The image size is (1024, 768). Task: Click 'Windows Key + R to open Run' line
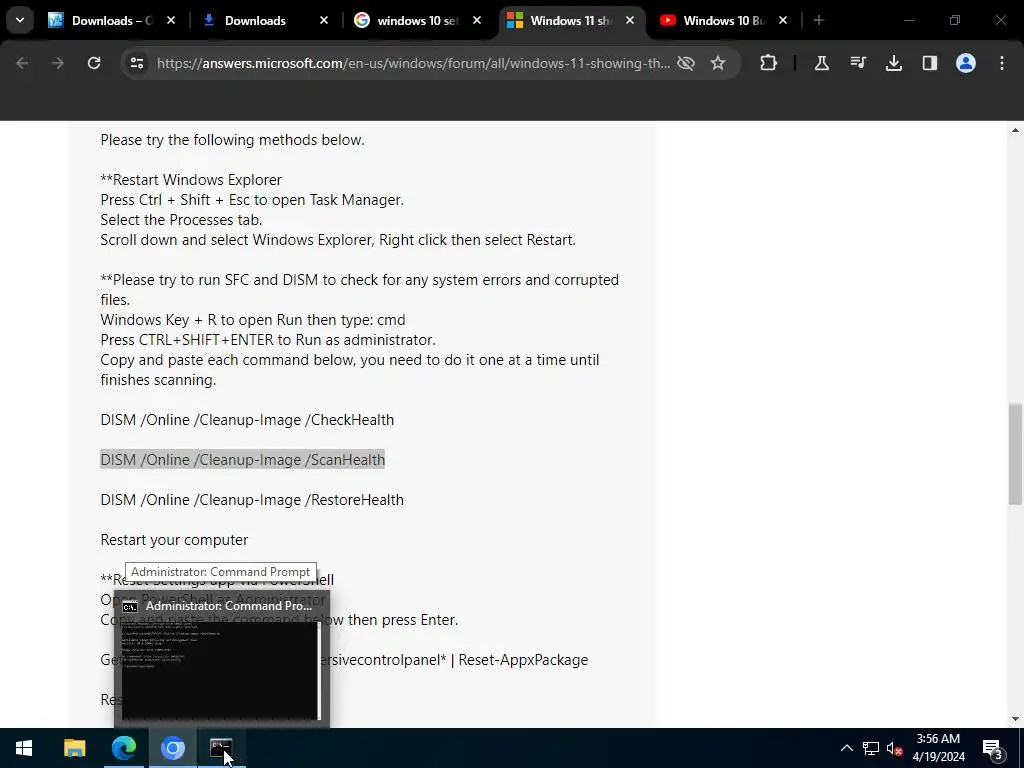pyautogui.click(x=253, y=320)
